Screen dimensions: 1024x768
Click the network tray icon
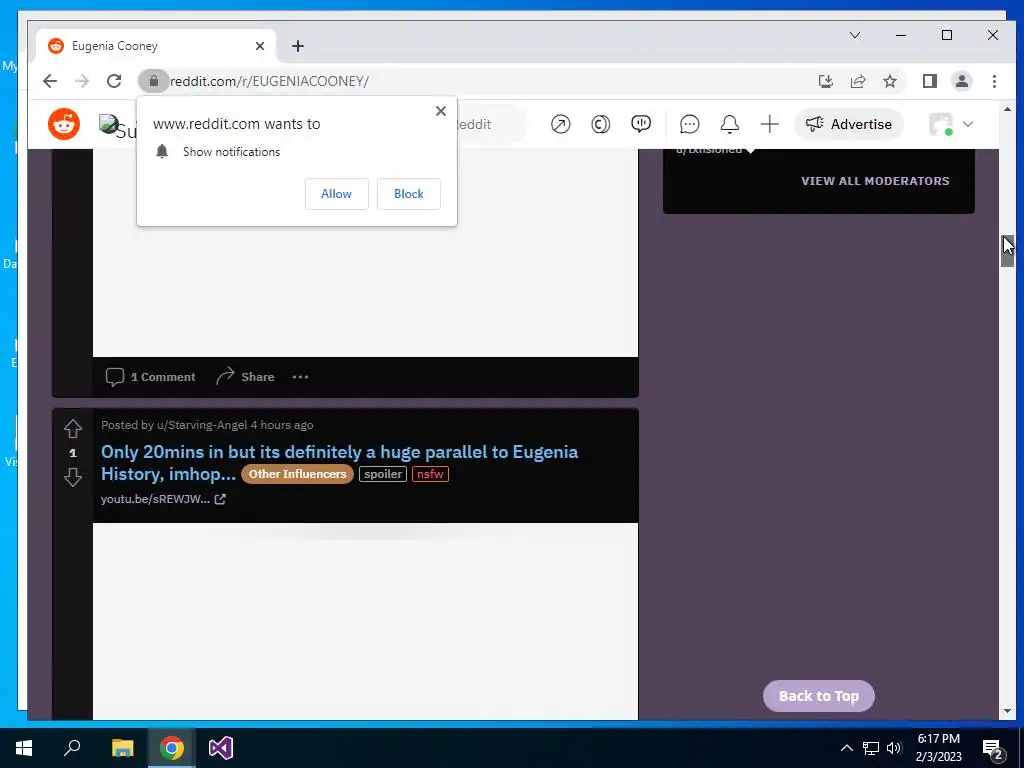(871, 748)
